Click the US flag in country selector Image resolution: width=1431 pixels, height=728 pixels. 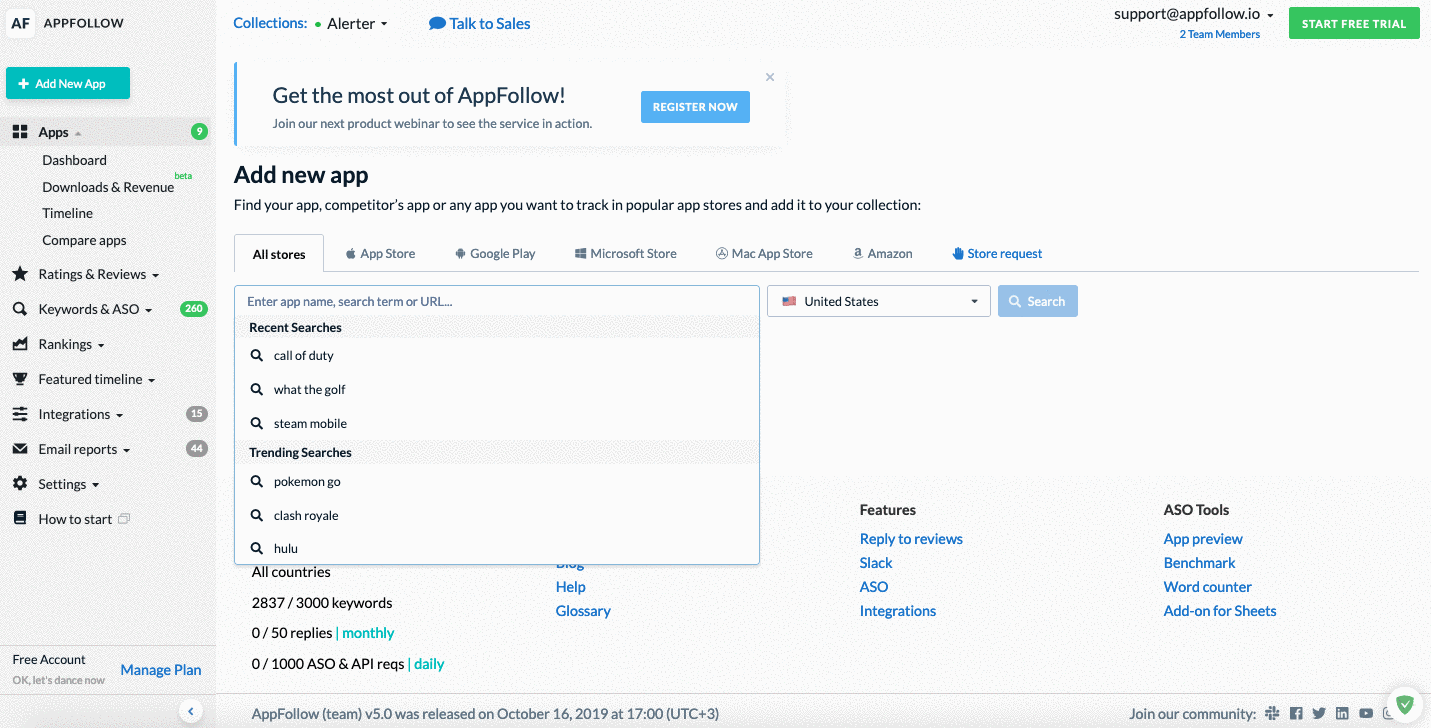[x=789, y=301]
